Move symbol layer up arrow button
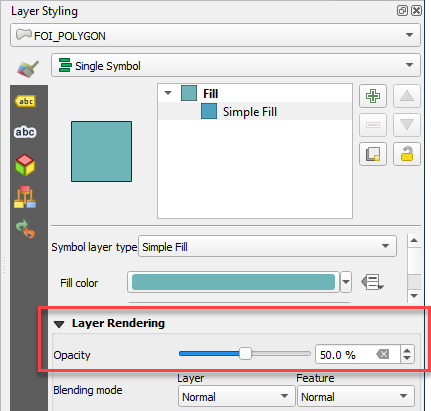 pyautogui.click(x=407, y=96)
